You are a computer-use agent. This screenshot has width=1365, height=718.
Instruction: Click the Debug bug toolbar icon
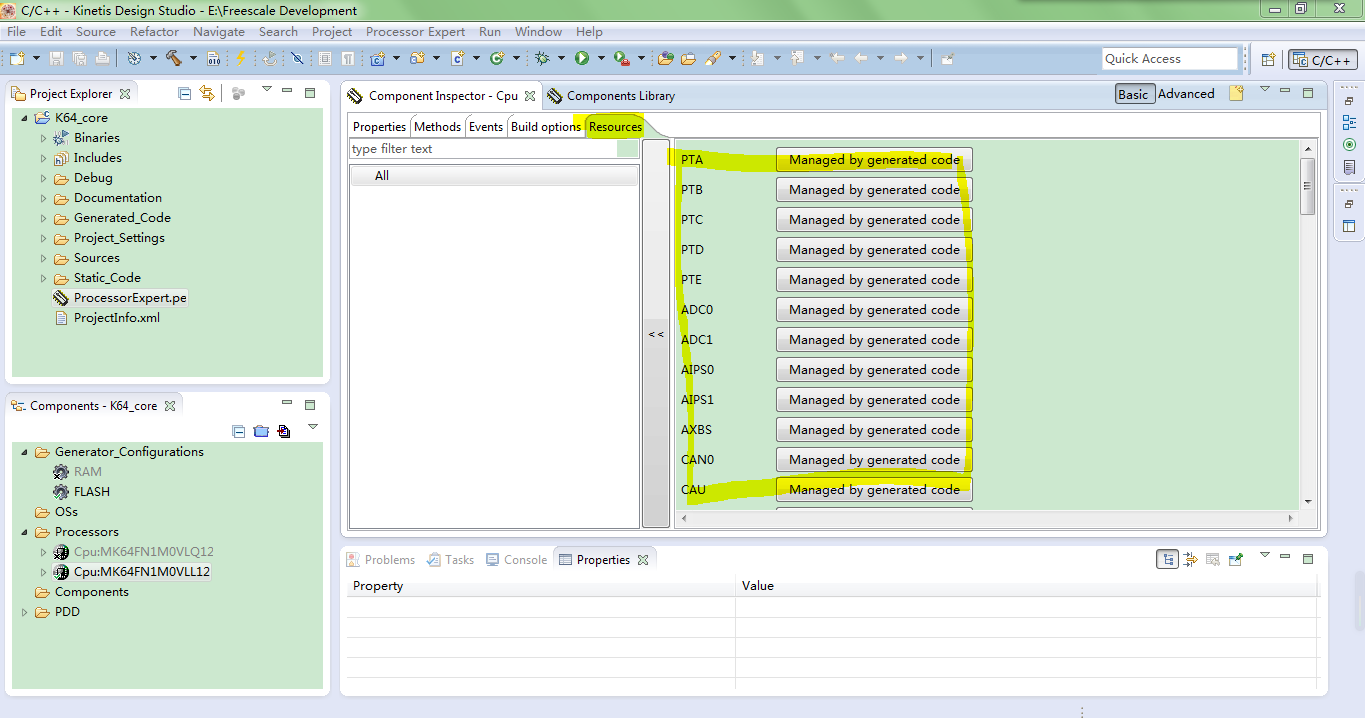(x=543, y=59)
